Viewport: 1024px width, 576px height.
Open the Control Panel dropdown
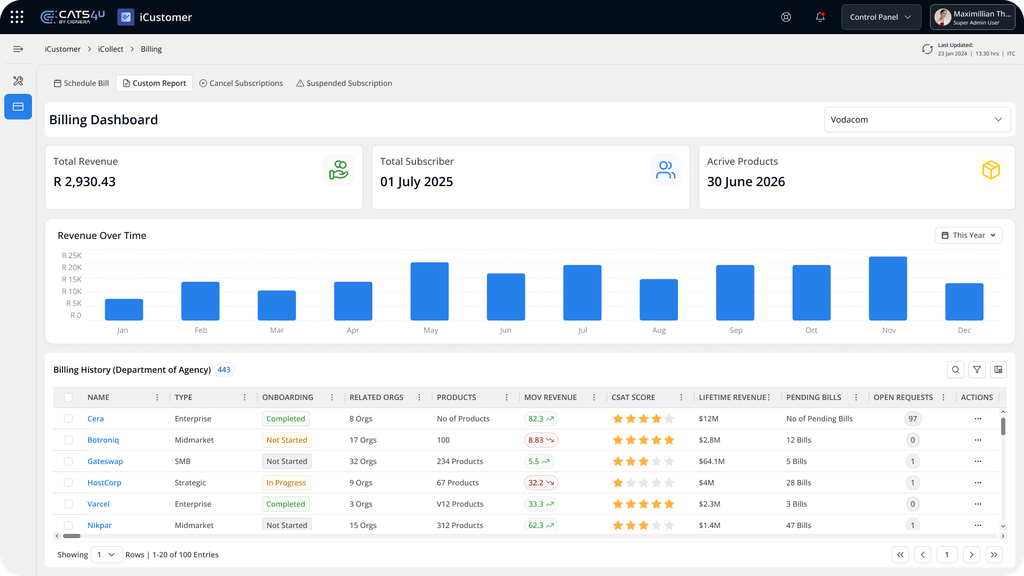[x=881, y=17]
